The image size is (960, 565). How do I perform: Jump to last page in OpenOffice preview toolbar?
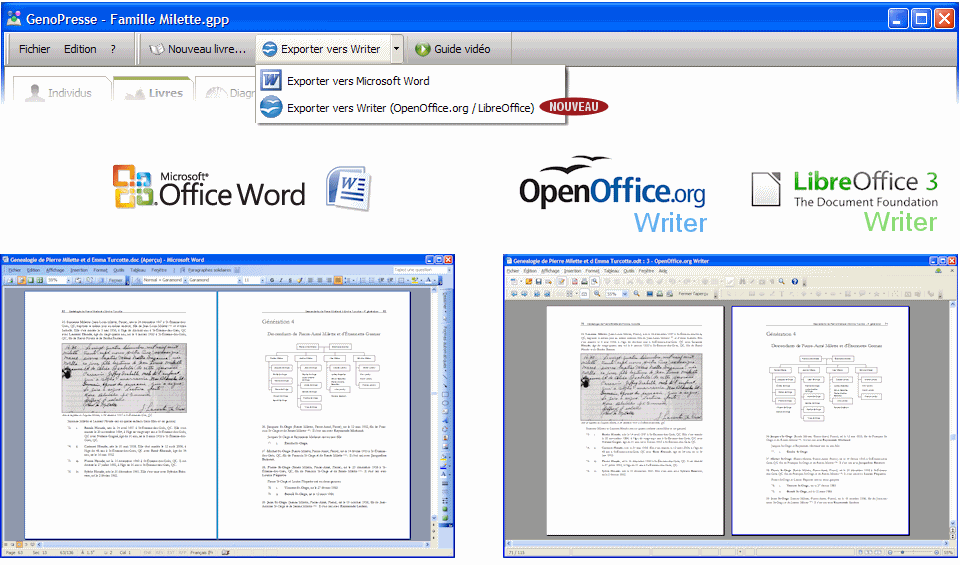tap(547, 293)
